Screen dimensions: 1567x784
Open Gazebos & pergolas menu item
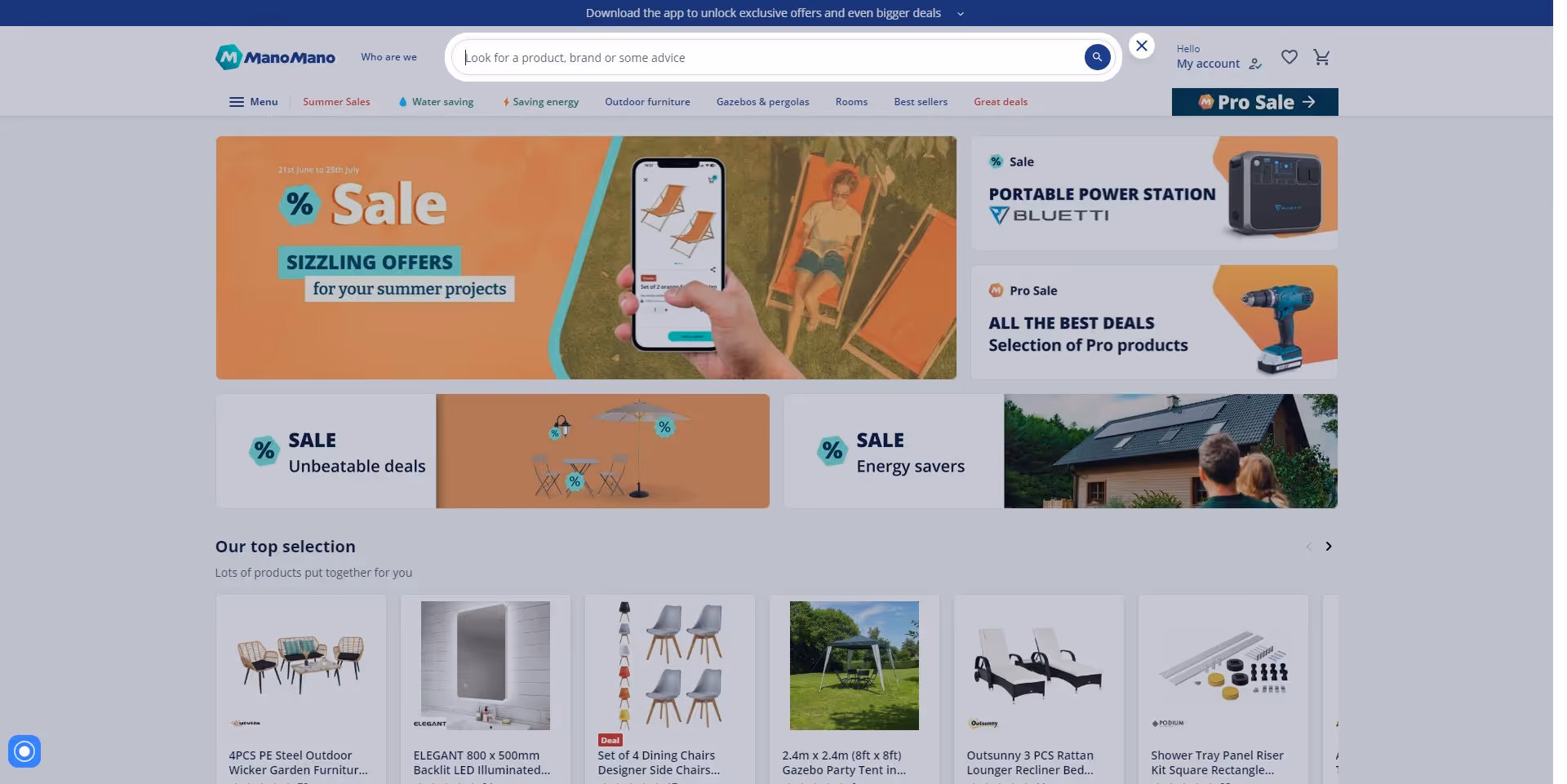tap(763, 102)
